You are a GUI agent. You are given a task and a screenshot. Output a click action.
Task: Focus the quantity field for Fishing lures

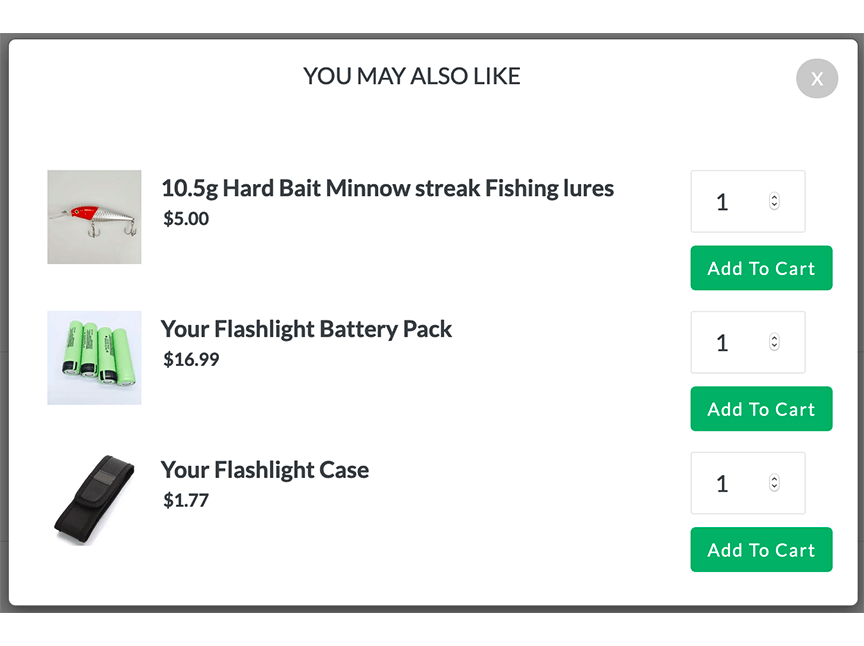[730, 202]
